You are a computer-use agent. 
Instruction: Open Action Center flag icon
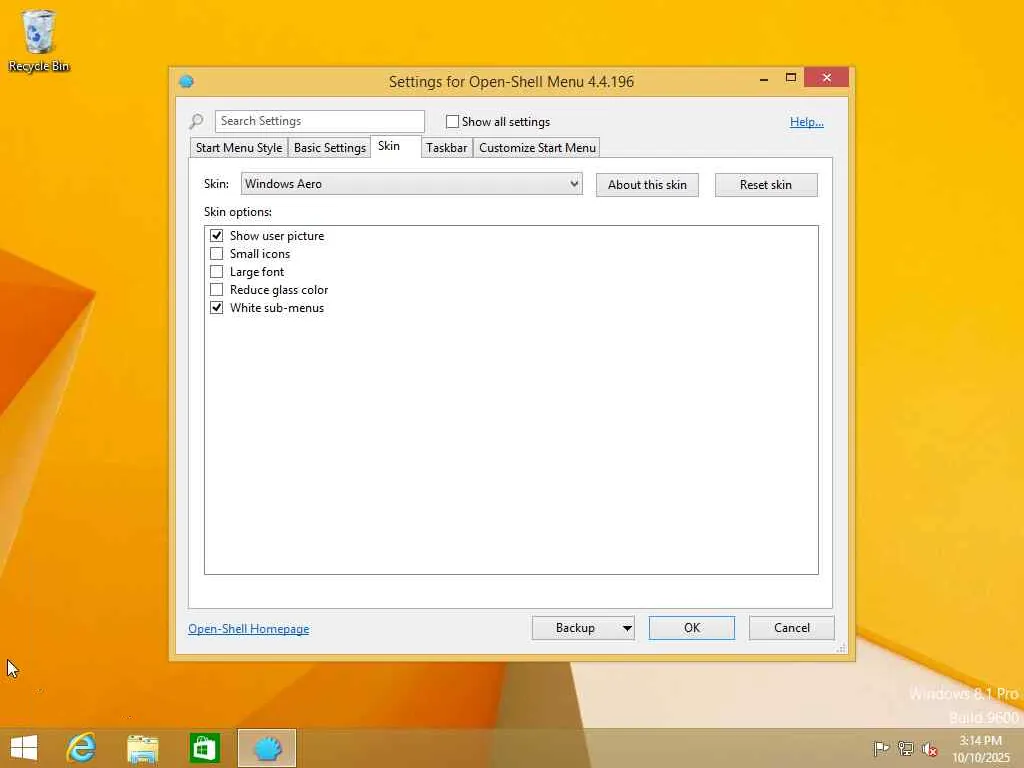click(881, 748)
